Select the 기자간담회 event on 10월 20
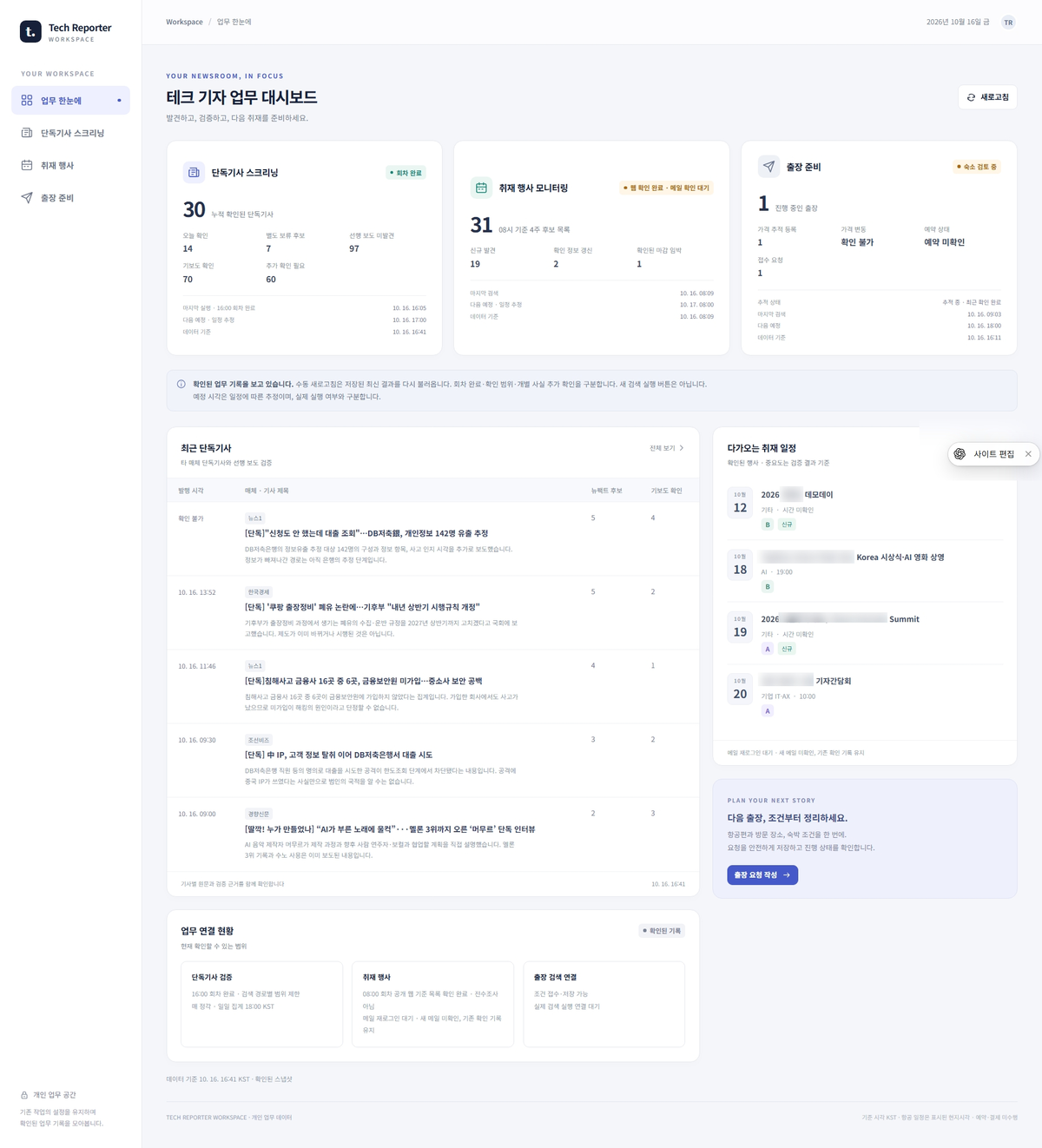 (865, 695)
